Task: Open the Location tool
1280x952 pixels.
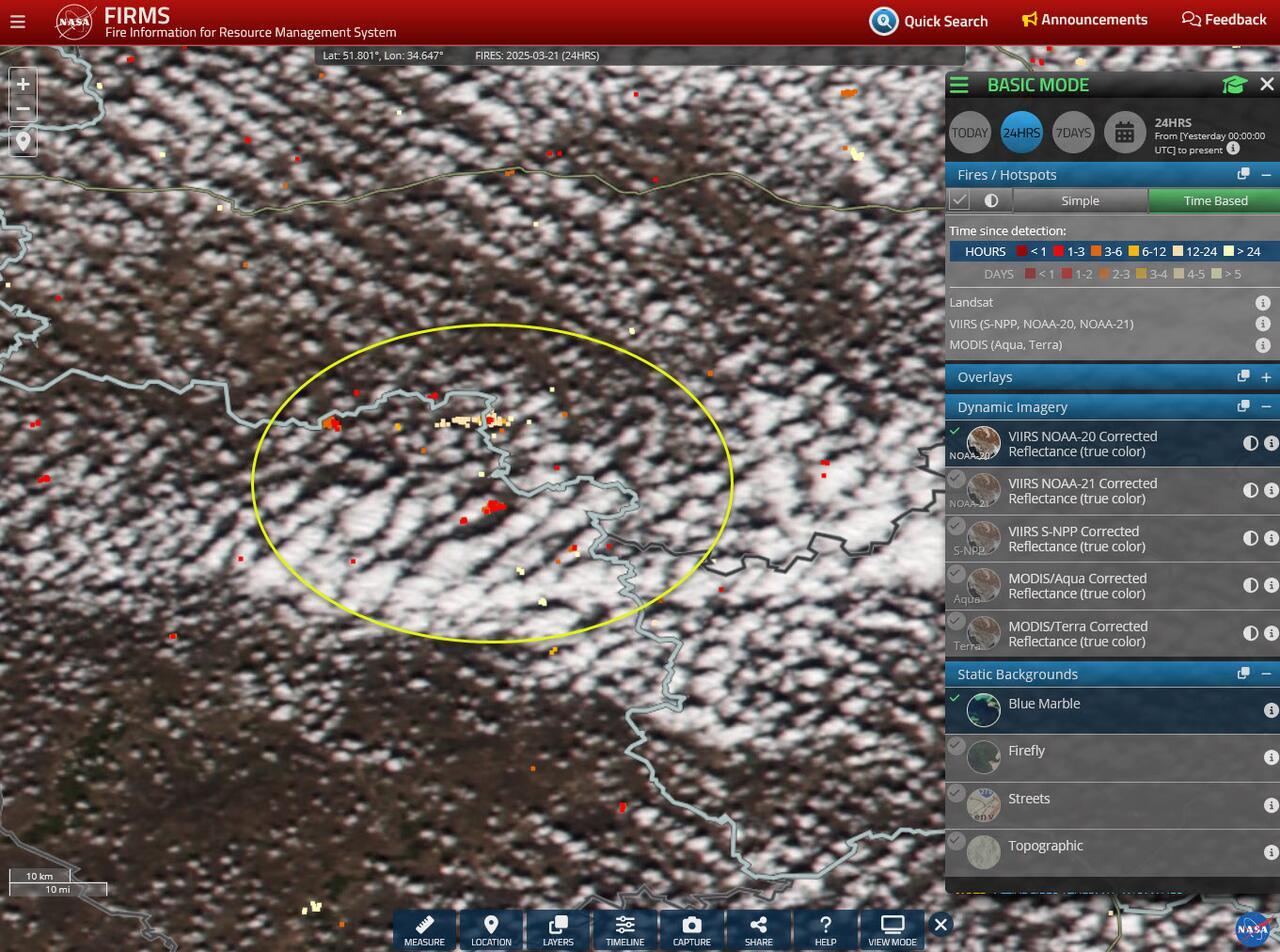Action: coord(491,929)
